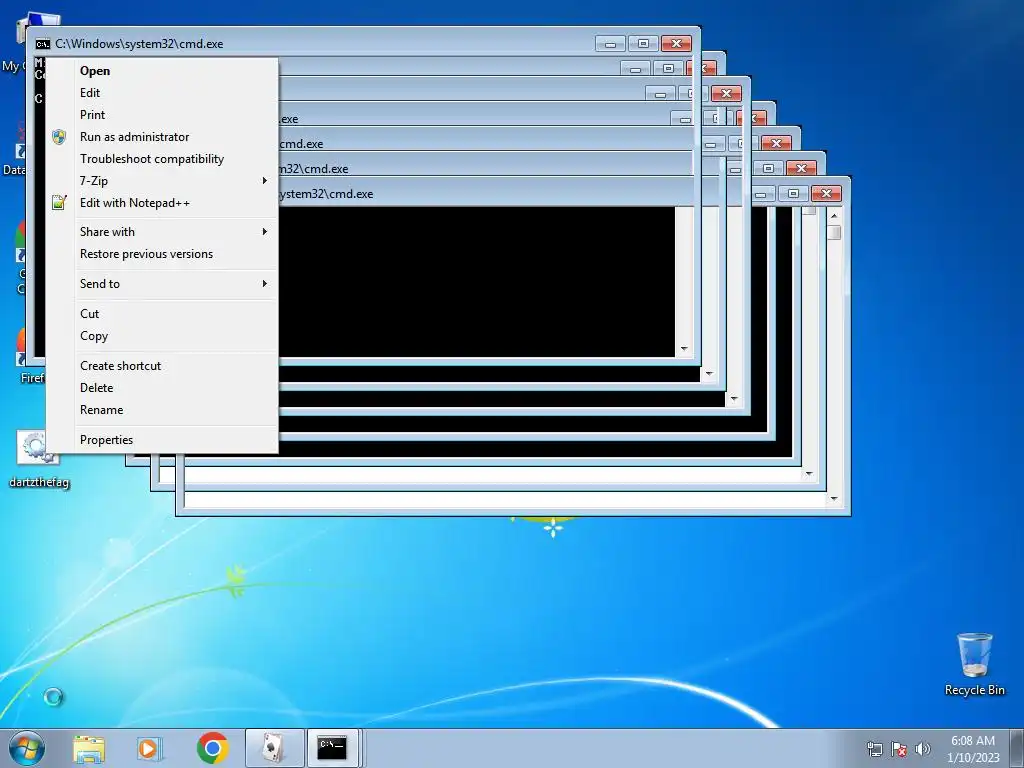This screenshot has width=1024, height=768.
Task: Click the cmd icon in front window title bar
Action: tap(43, 44)
